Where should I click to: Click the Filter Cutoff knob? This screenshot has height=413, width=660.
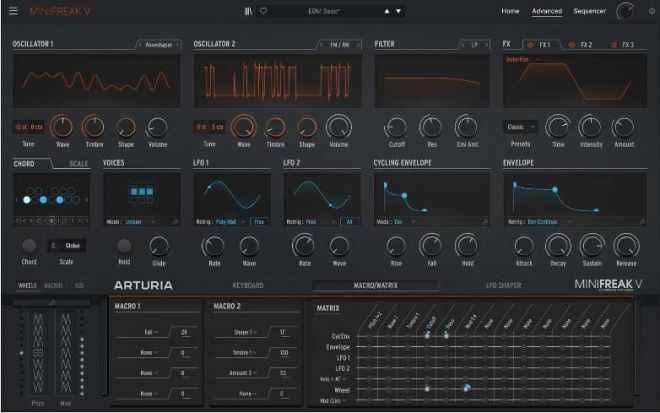[396, 127]
